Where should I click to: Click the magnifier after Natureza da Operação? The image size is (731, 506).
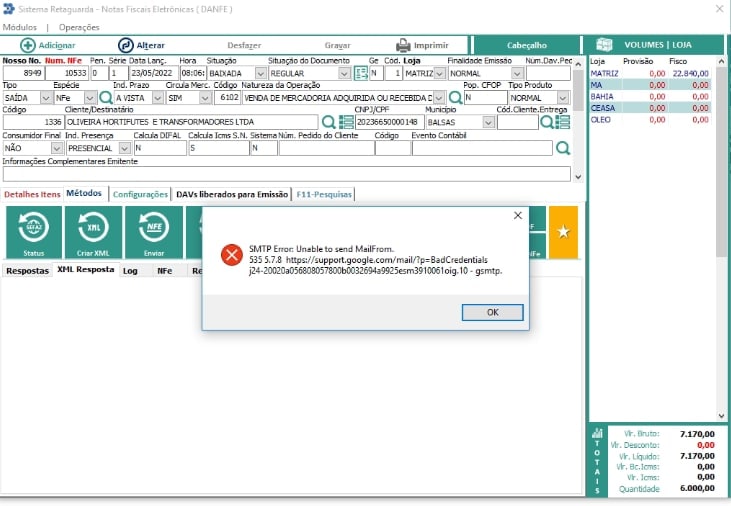pyautogui.click(x=455, y=97)
